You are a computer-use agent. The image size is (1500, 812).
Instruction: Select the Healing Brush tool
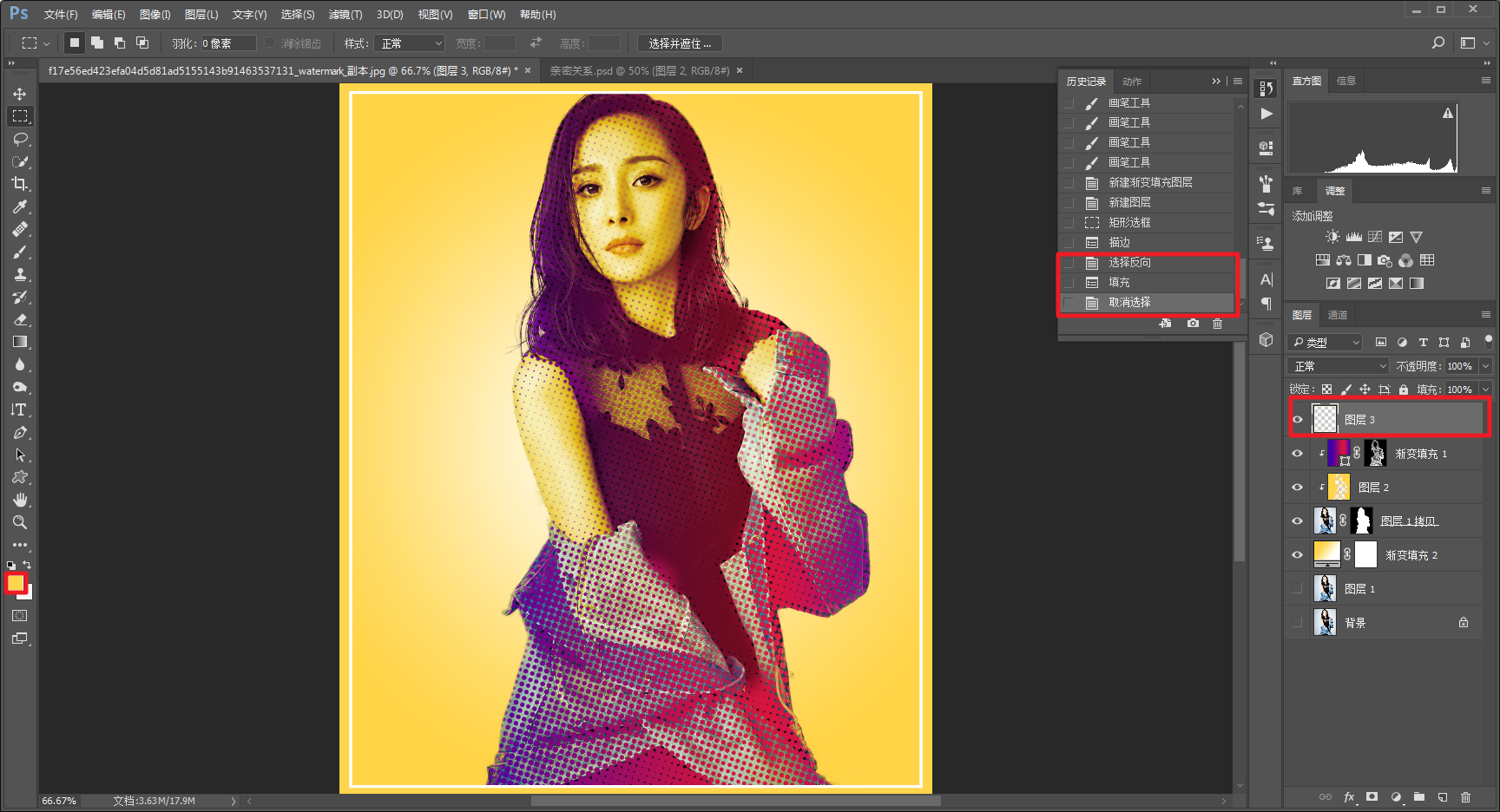pyautogui.click(x=20, y=229)
